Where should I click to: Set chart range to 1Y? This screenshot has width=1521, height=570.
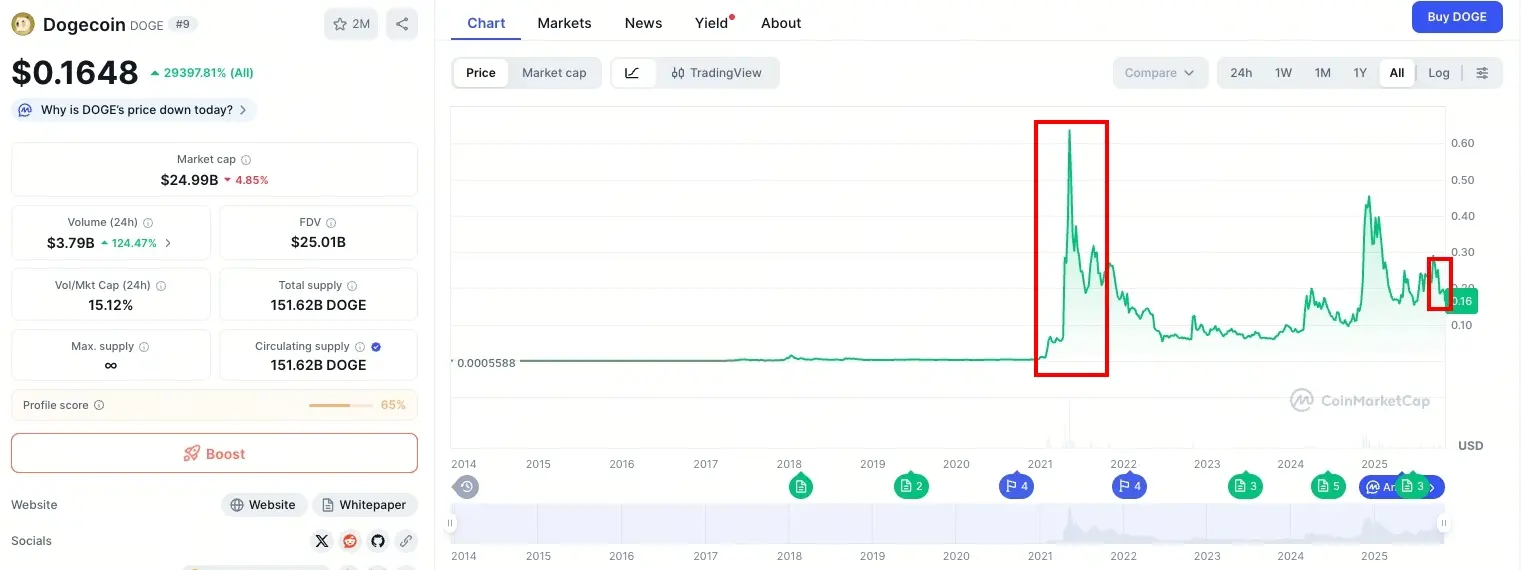tap(1360, 73)
